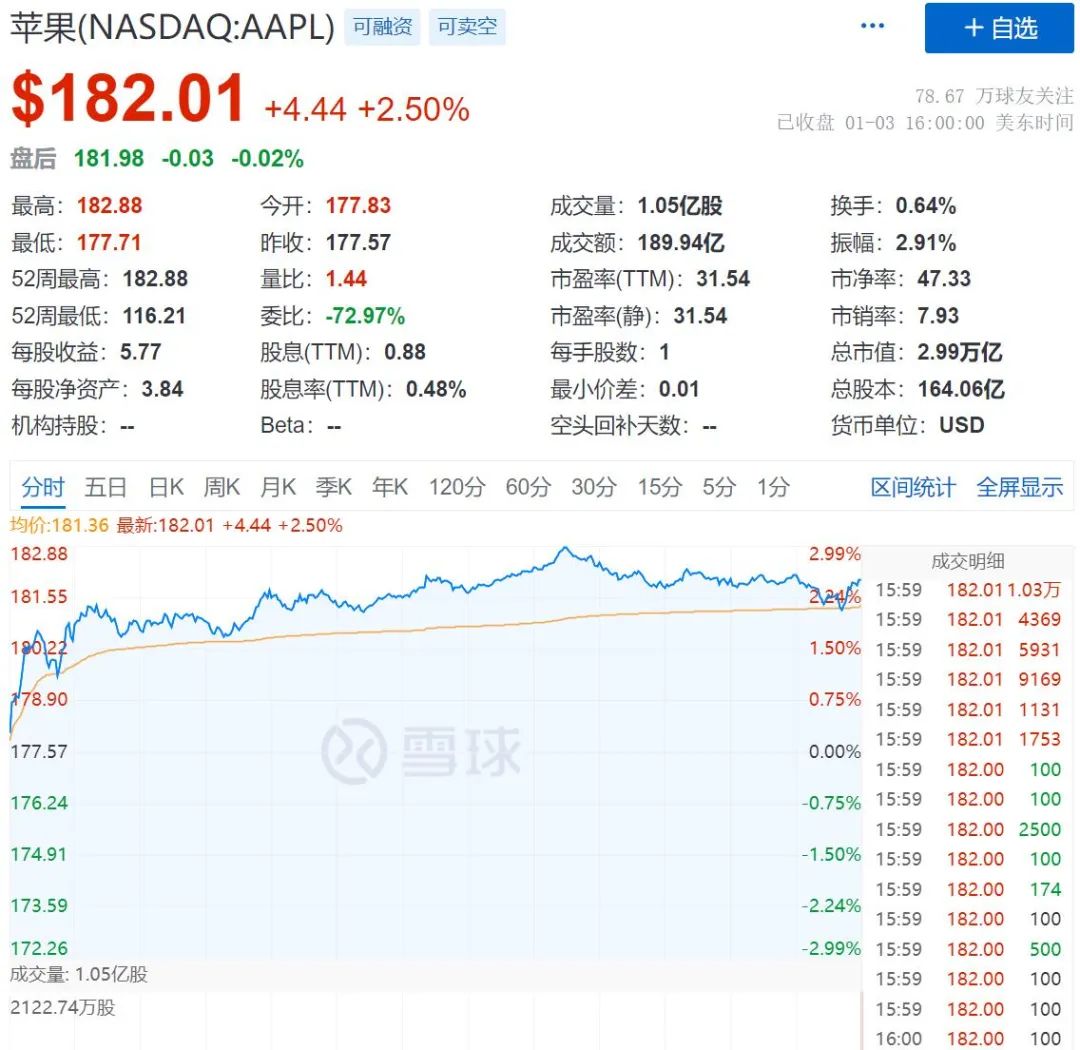
Task: Click the 市销率 value 7.93
Action: click(x=938, y=316)
